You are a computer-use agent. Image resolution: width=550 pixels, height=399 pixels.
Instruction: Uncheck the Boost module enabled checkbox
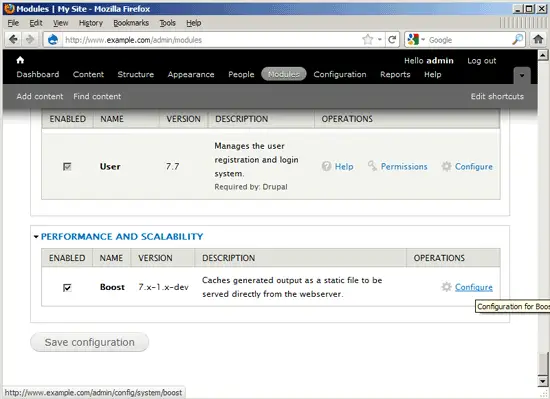pos(67,288)
